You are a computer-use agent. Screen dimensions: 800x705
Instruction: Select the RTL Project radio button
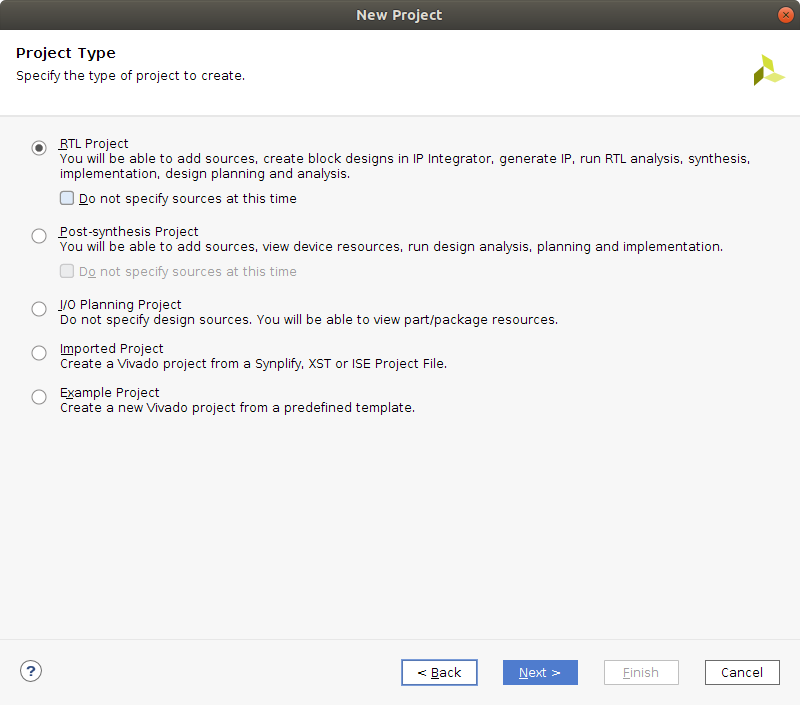click(39, 148)
